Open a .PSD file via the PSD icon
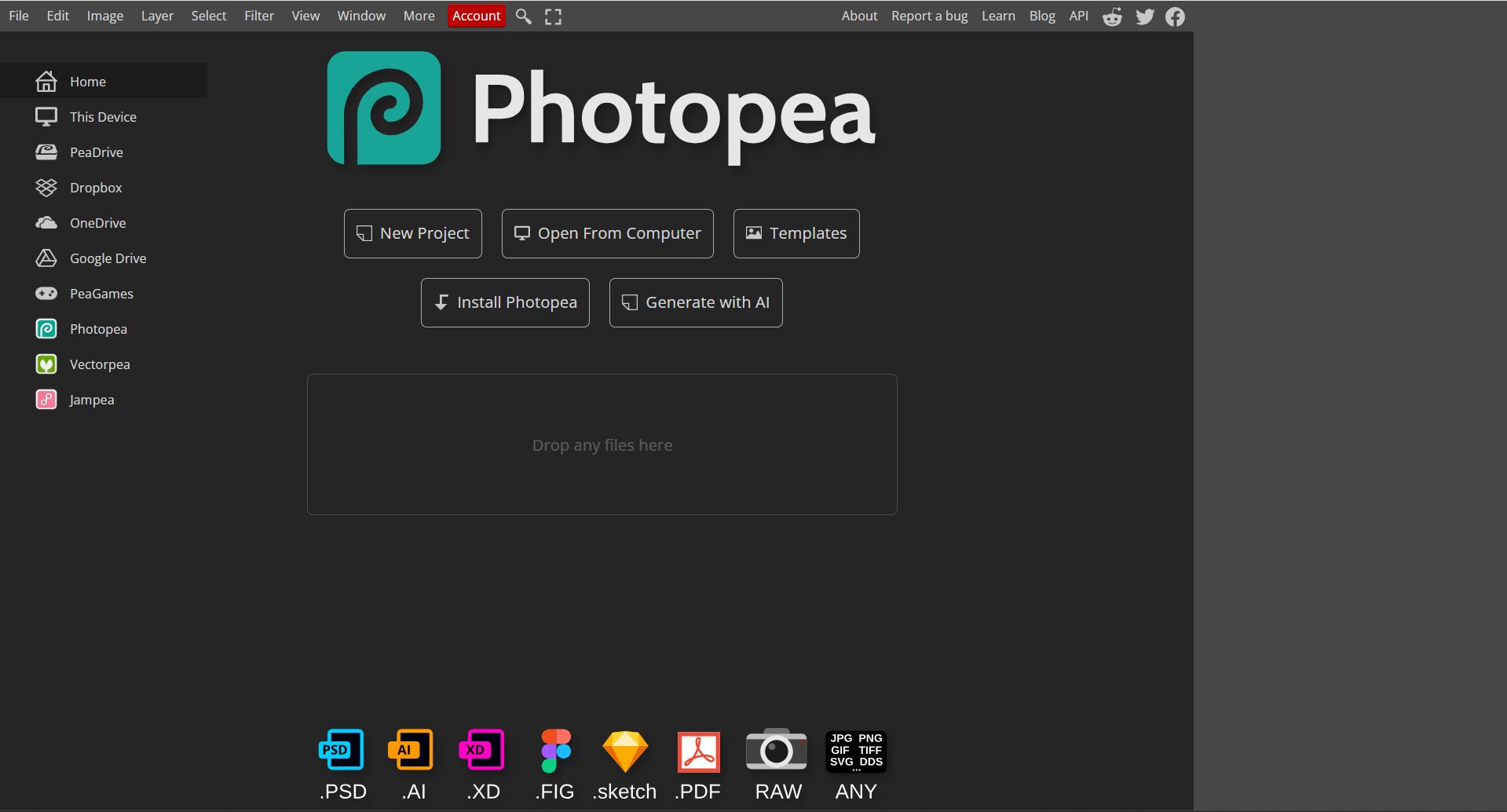Viewport: 1507px width, 812px height. tap(342, 749)
